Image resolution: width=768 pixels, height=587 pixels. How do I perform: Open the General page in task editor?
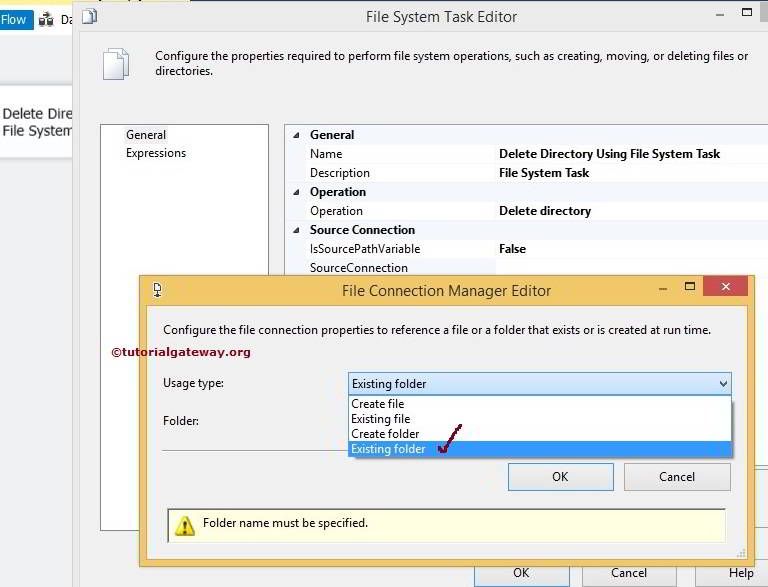(x=145, y=135)
